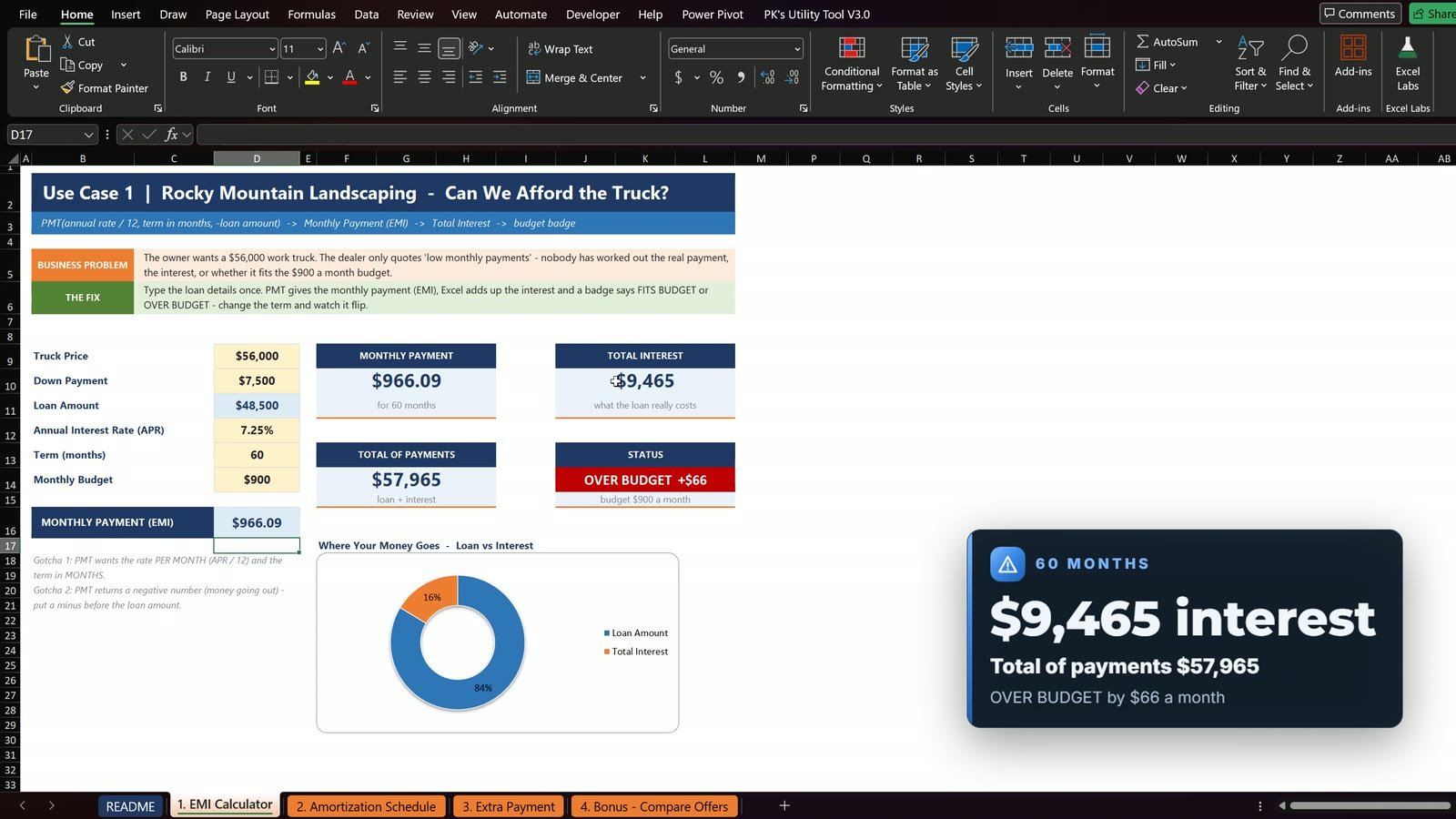Click the Increase Decimal icon

pyautogui.click(x=767, y=77)
